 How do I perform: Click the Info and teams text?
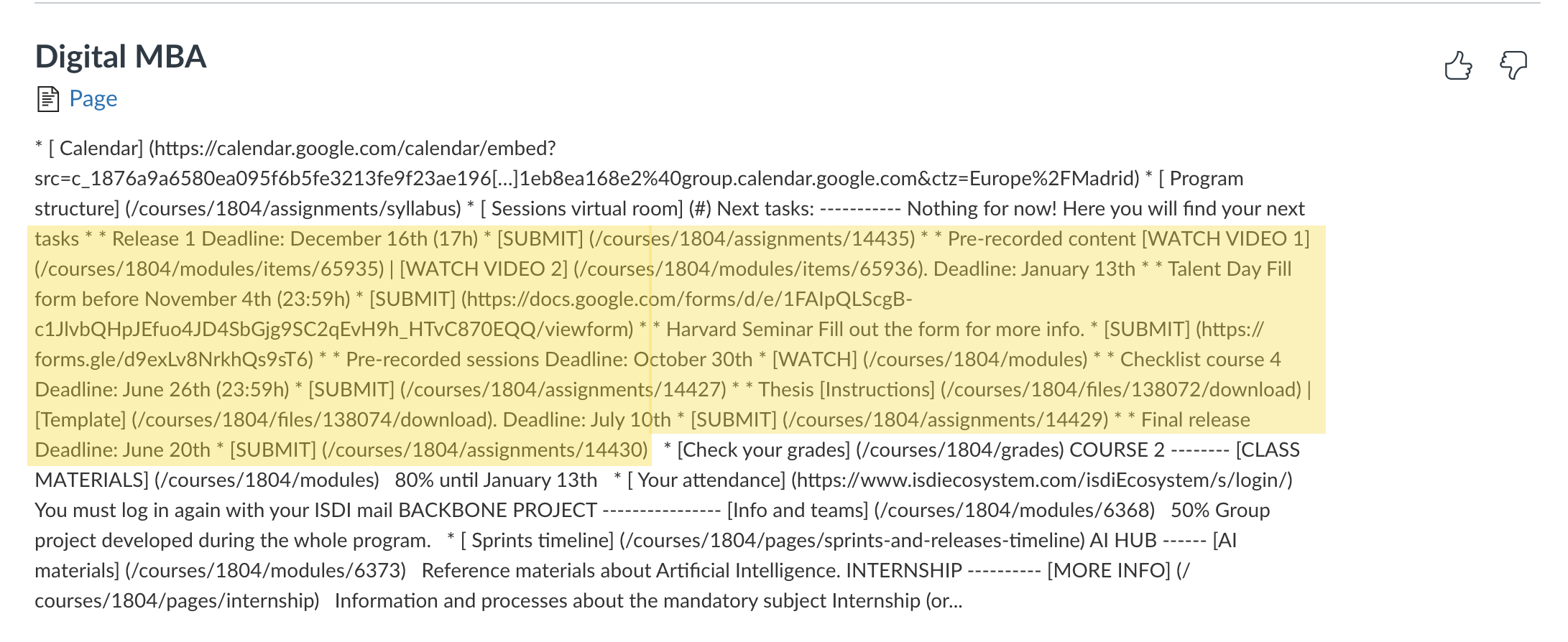[x=798, y=511]
